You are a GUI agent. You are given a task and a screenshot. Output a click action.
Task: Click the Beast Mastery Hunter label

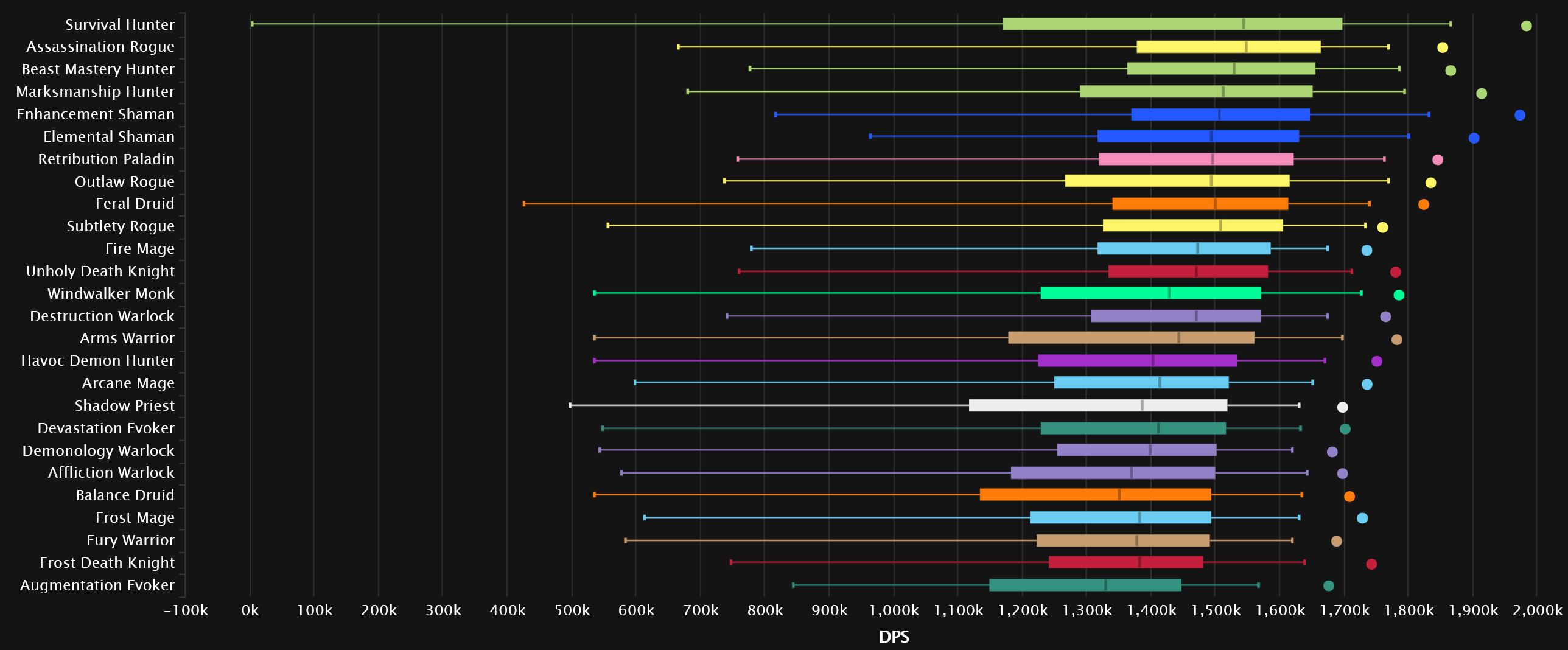click(x=98, y=69)
